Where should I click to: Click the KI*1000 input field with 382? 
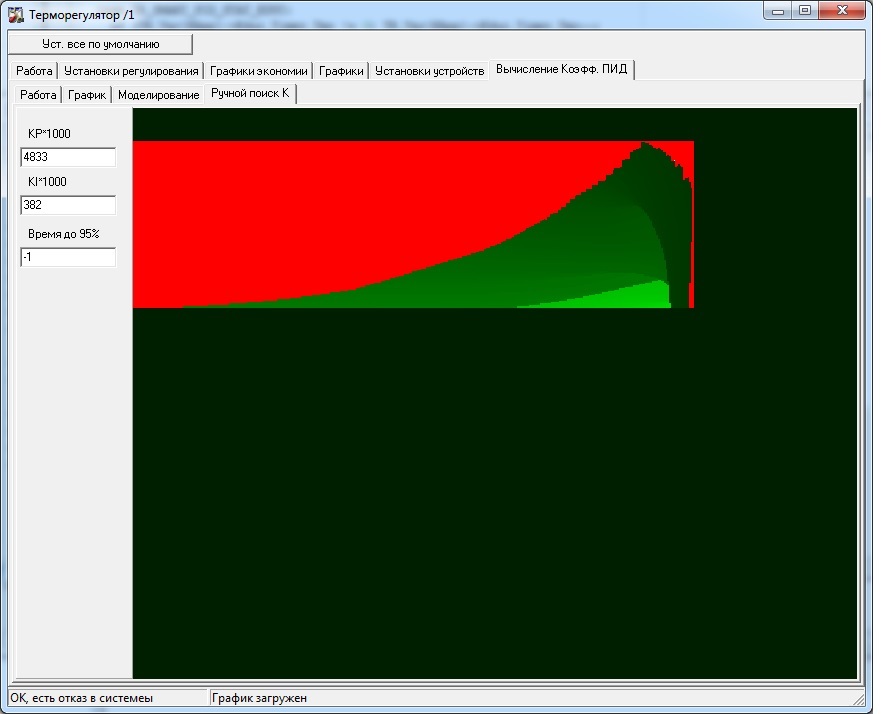click(68, 205)
